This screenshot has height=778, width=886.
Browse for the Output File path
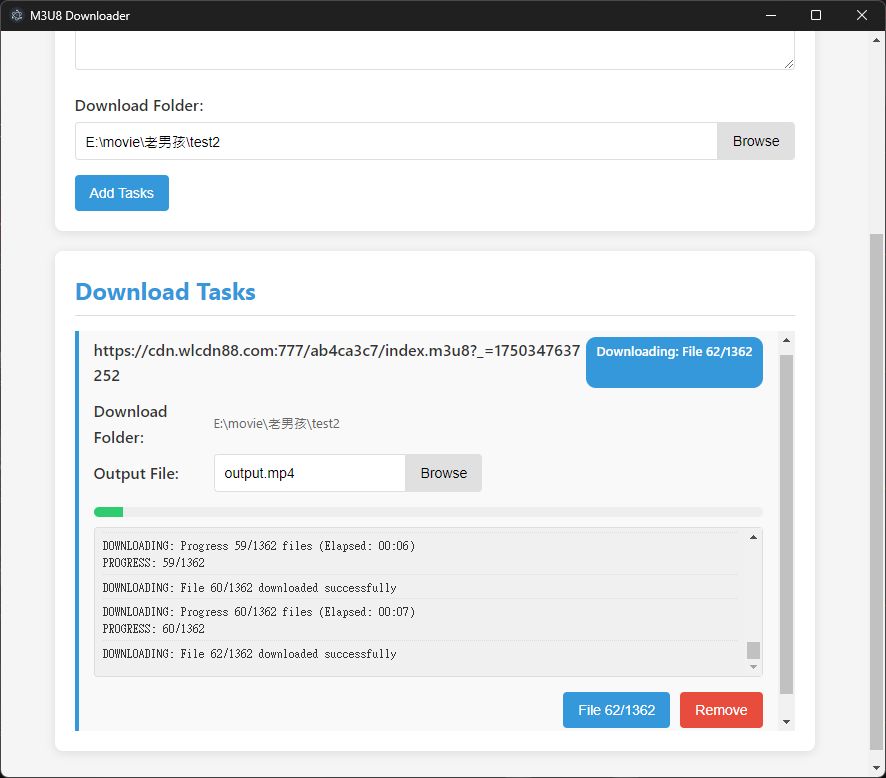click(x=443, y=473)
